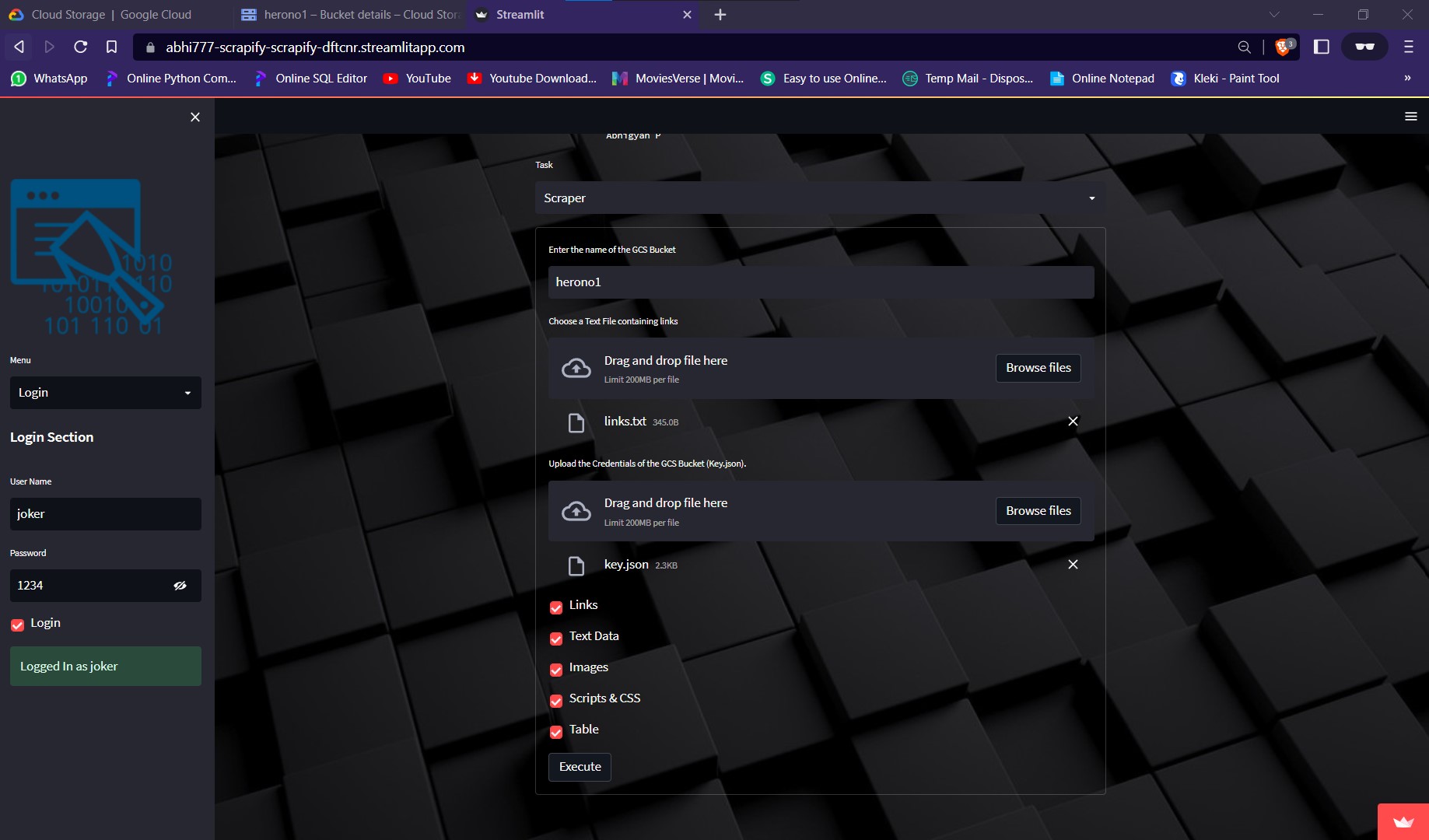Close the Streamlit browser tab
Viewport: 1429px width, 840px height.
click(687, 15)
